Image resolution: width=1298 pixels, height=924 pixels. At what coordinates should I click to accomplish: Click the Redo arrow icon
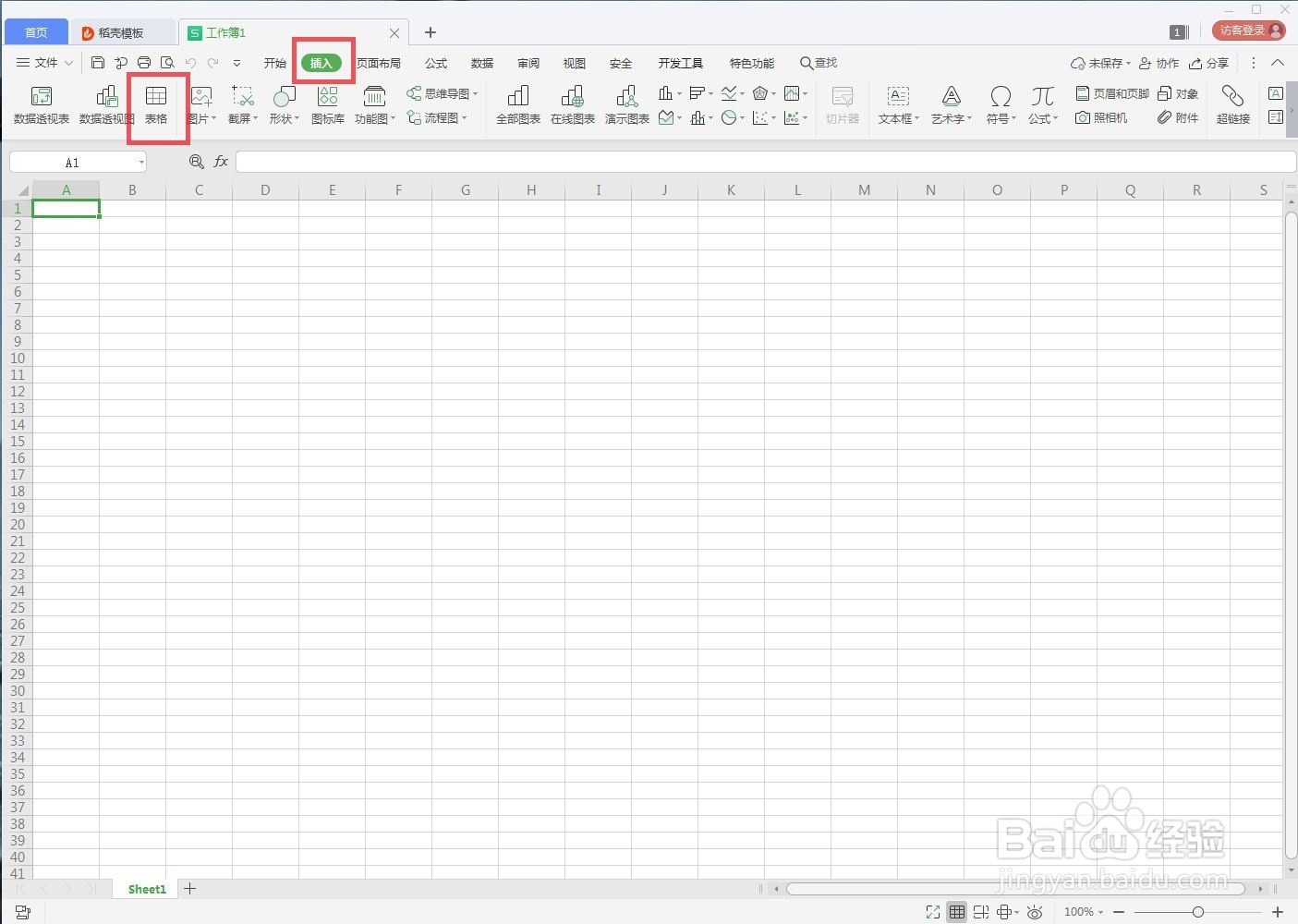[213, 63]
